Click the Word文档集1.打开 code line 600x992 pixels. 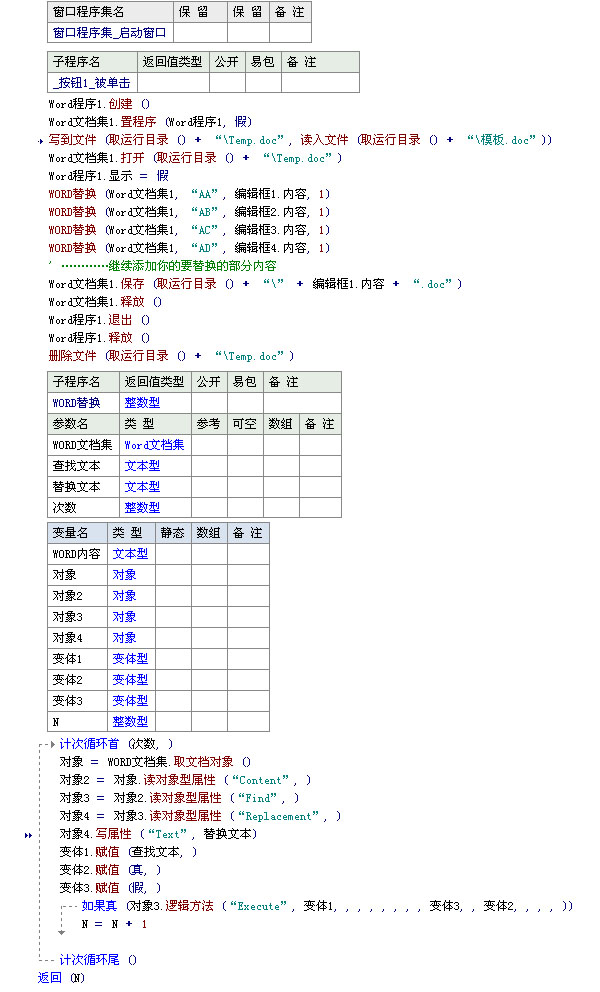[195, 158]
